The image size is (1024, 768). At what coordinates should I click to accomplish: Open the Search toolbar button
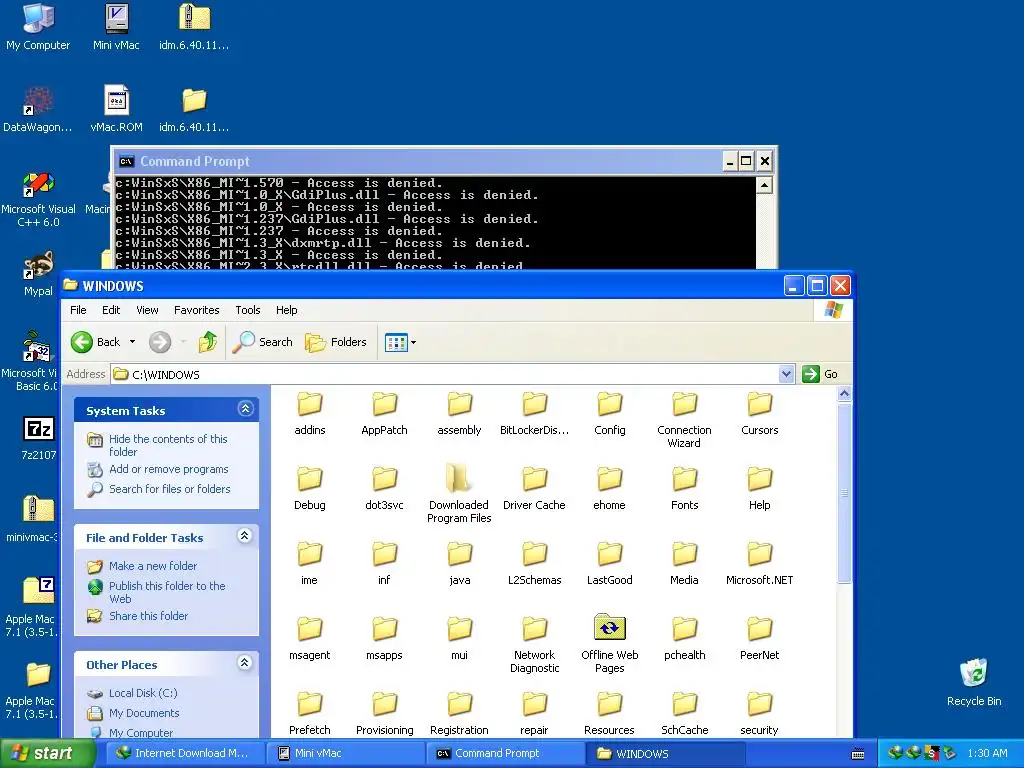pos(263,342)
